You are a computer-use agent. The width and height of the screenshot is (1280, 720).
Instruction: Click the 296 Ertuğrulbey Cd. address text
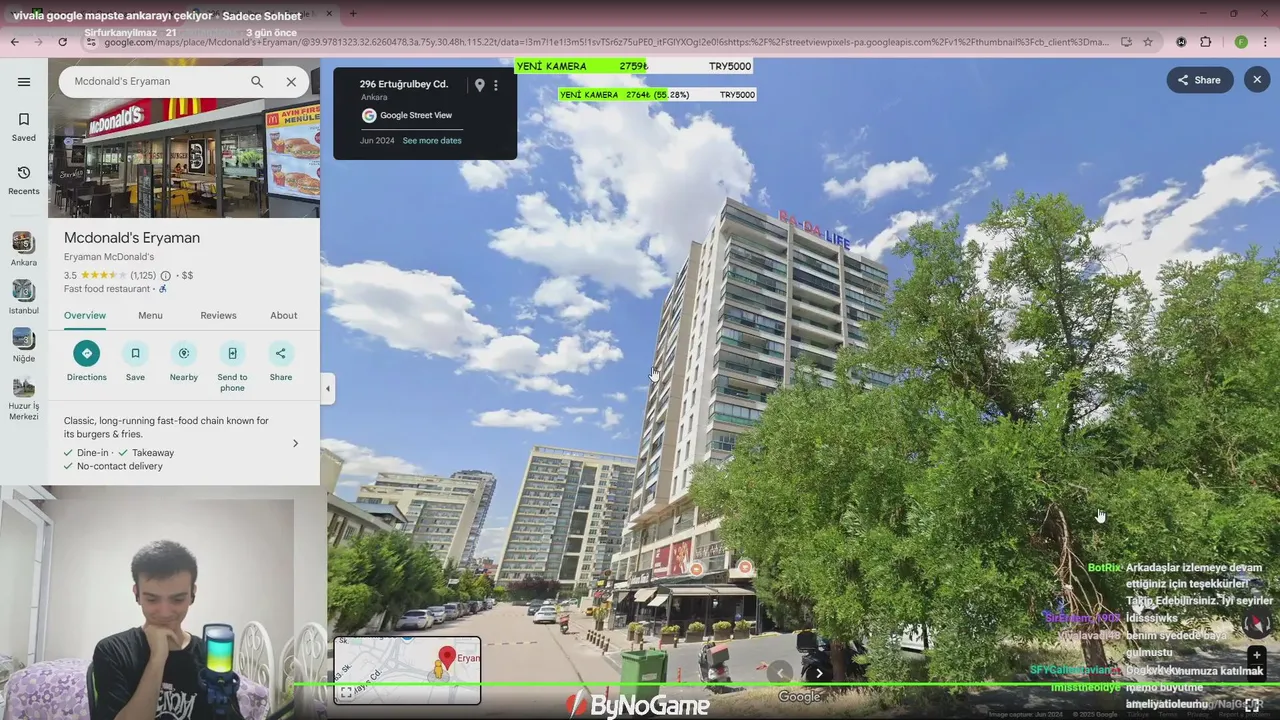(x=404, y=85)
